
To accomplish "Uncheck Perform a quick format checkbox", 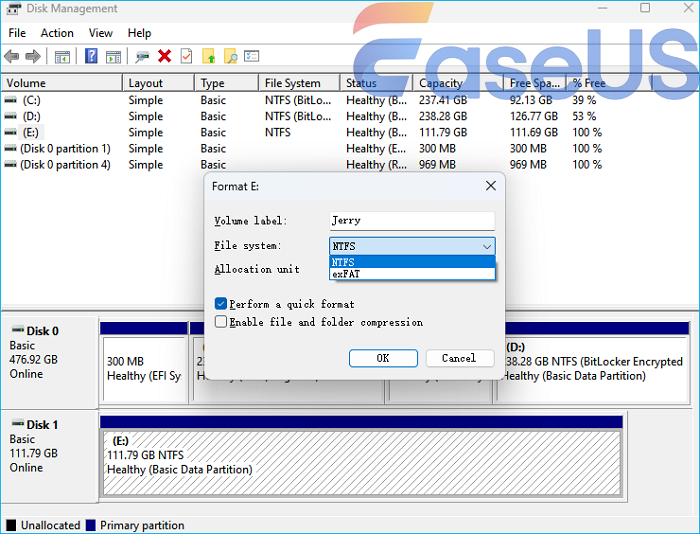I will 220,304.
